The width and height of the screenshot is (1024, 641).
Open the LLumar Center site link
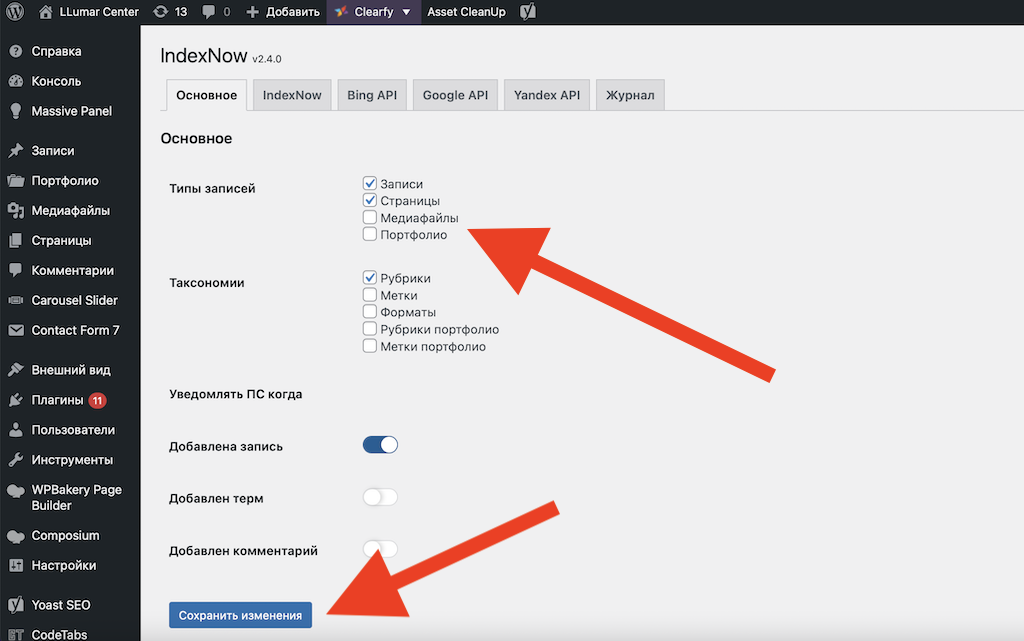coord(99,12)
